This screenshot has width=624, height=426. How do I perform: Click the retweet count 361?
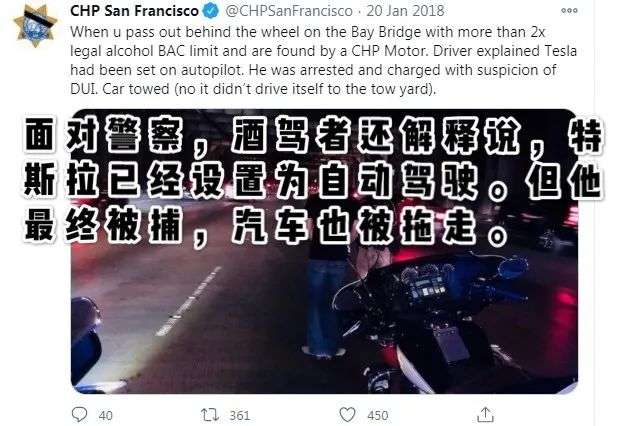click(x=240, y=416)
